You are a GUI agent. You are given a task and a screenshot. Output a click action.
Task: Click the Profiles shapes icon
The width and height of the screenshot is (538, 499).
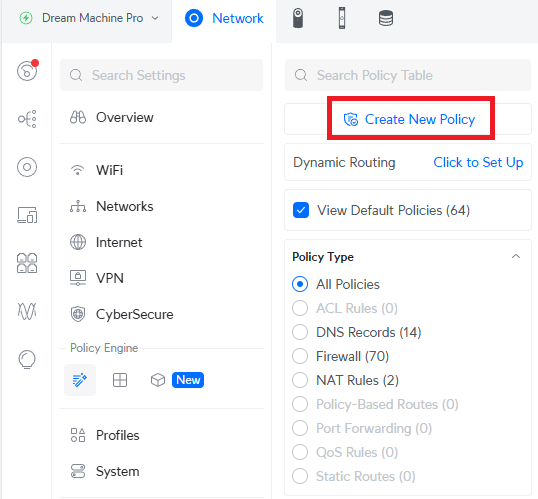pyautogui.click(x=78, y=435)
